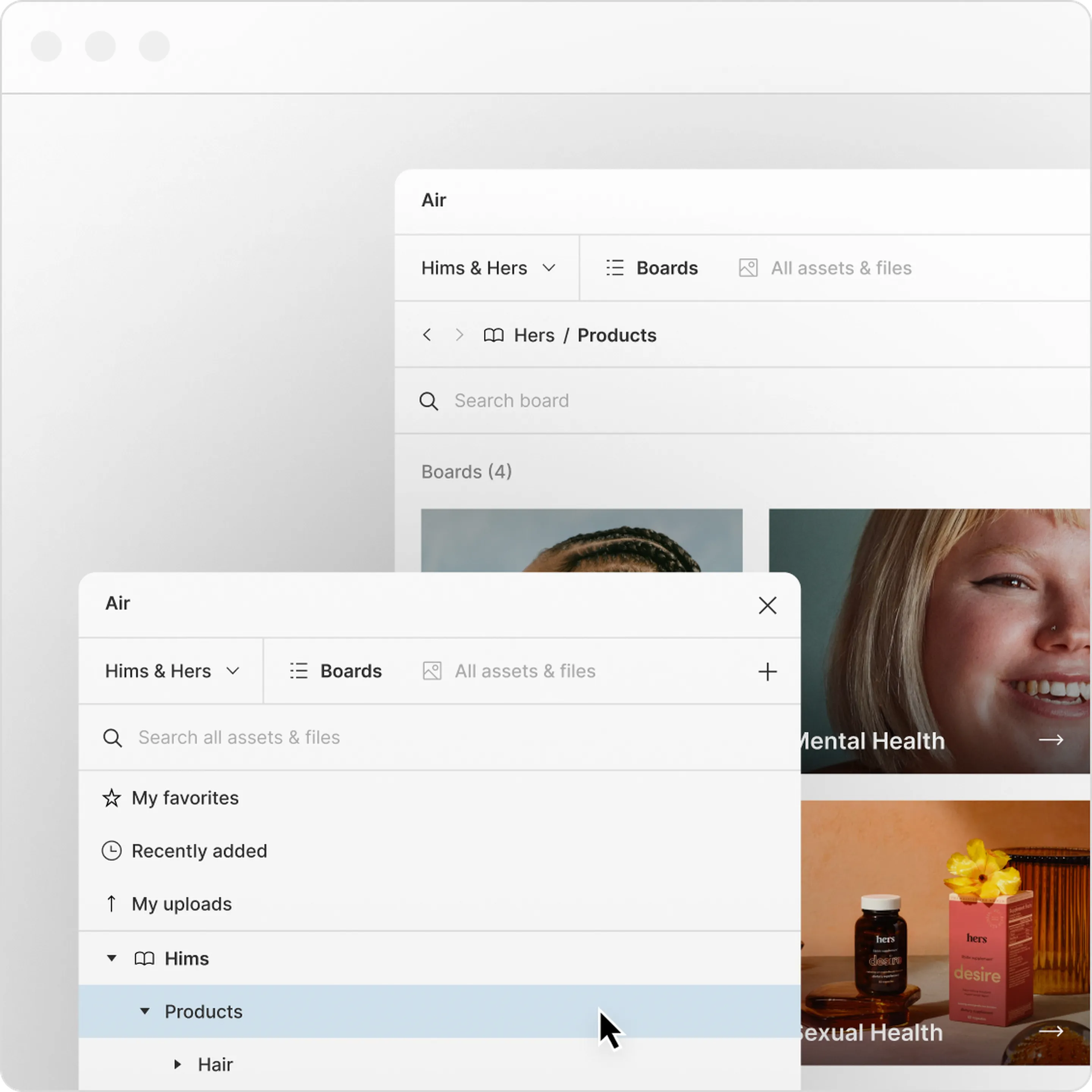Click the first window control dot

46,46
